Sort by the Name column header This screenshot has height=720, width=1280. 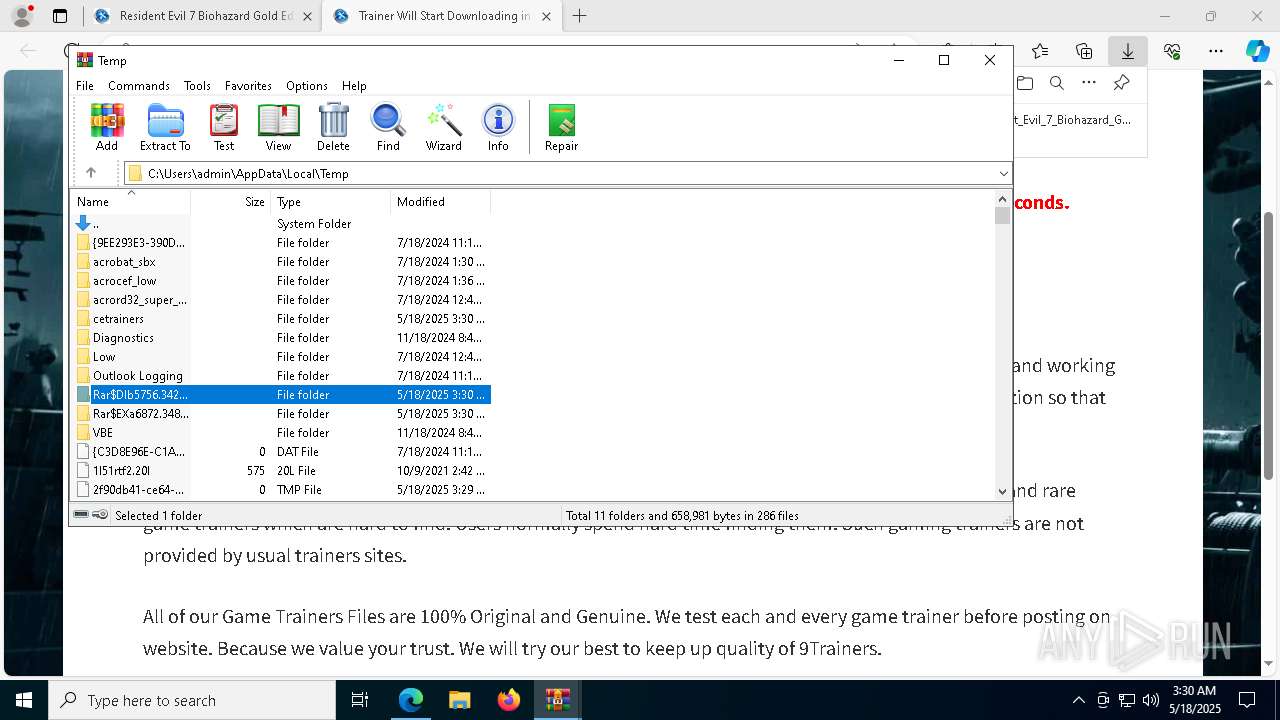coord(130,202)
